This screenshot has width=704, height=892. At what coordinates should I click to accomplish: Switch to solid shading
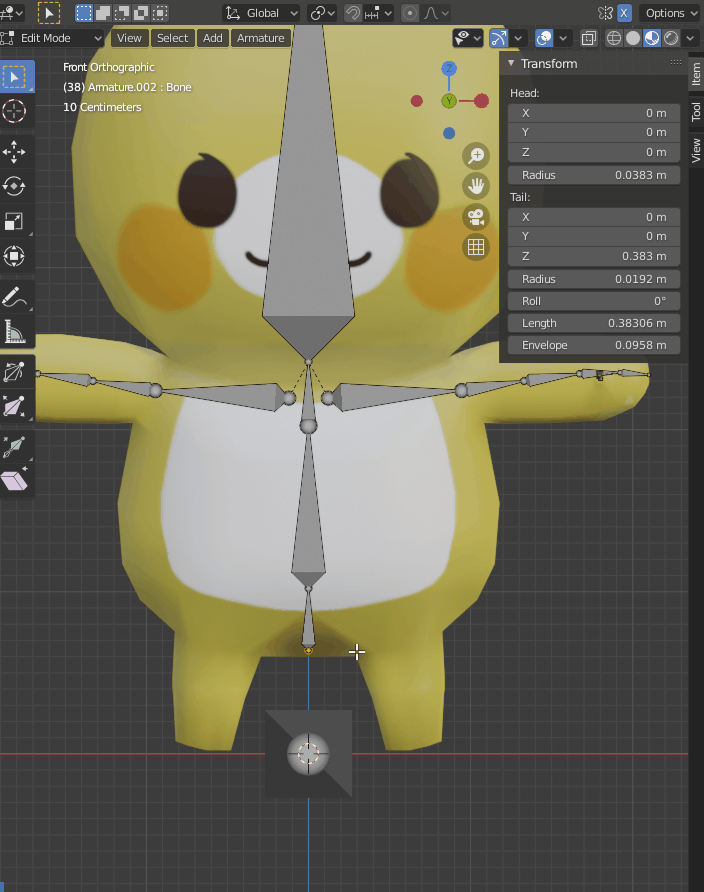pyautogui.click(x=633, y=38)
